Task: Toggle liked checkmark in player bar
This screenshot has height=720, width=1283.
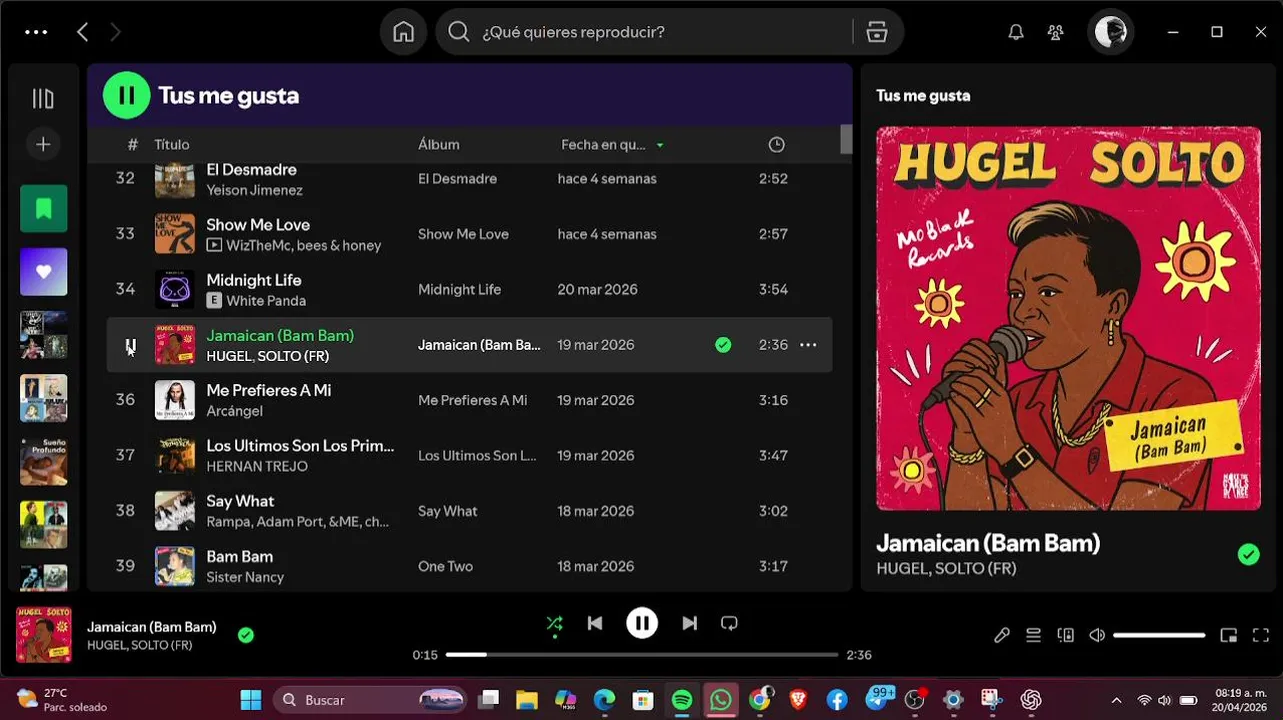Action: (246, 635)
